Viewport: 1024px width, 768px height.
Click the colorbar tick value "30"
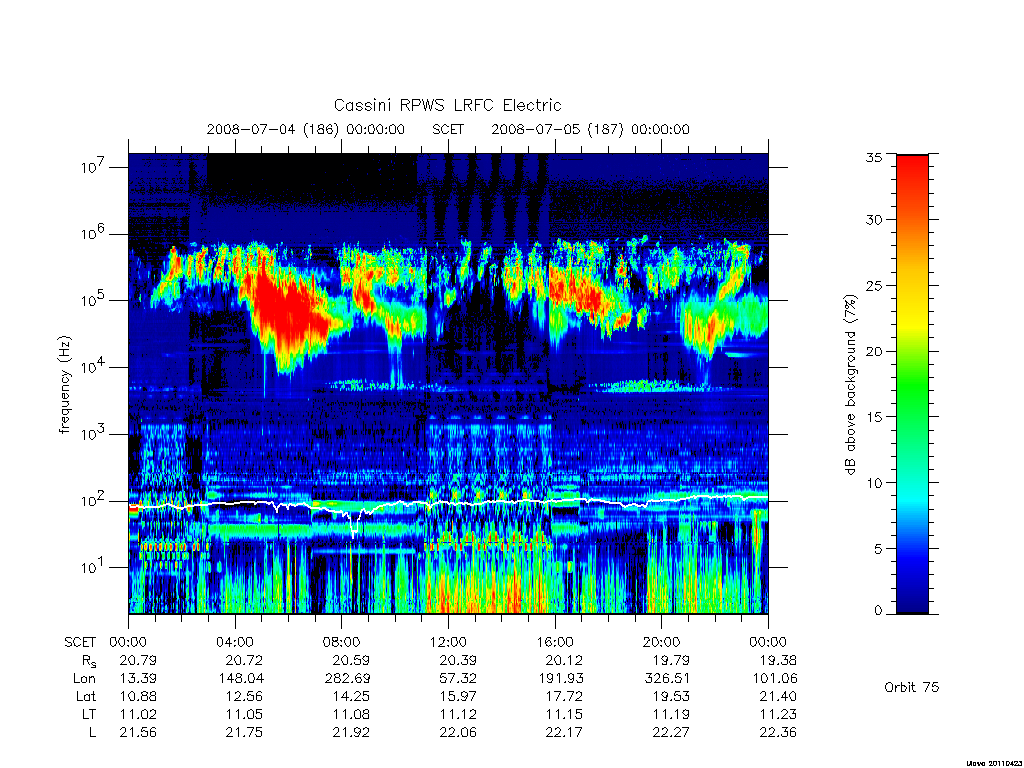point(874,220)
